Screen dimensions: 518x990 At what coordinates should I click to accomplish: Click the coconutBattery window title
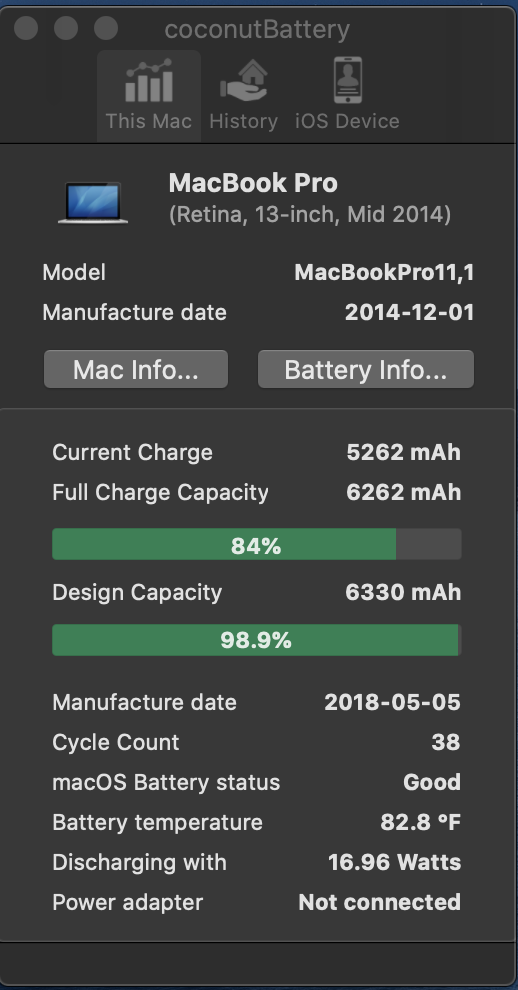click(x=257, y=30)
